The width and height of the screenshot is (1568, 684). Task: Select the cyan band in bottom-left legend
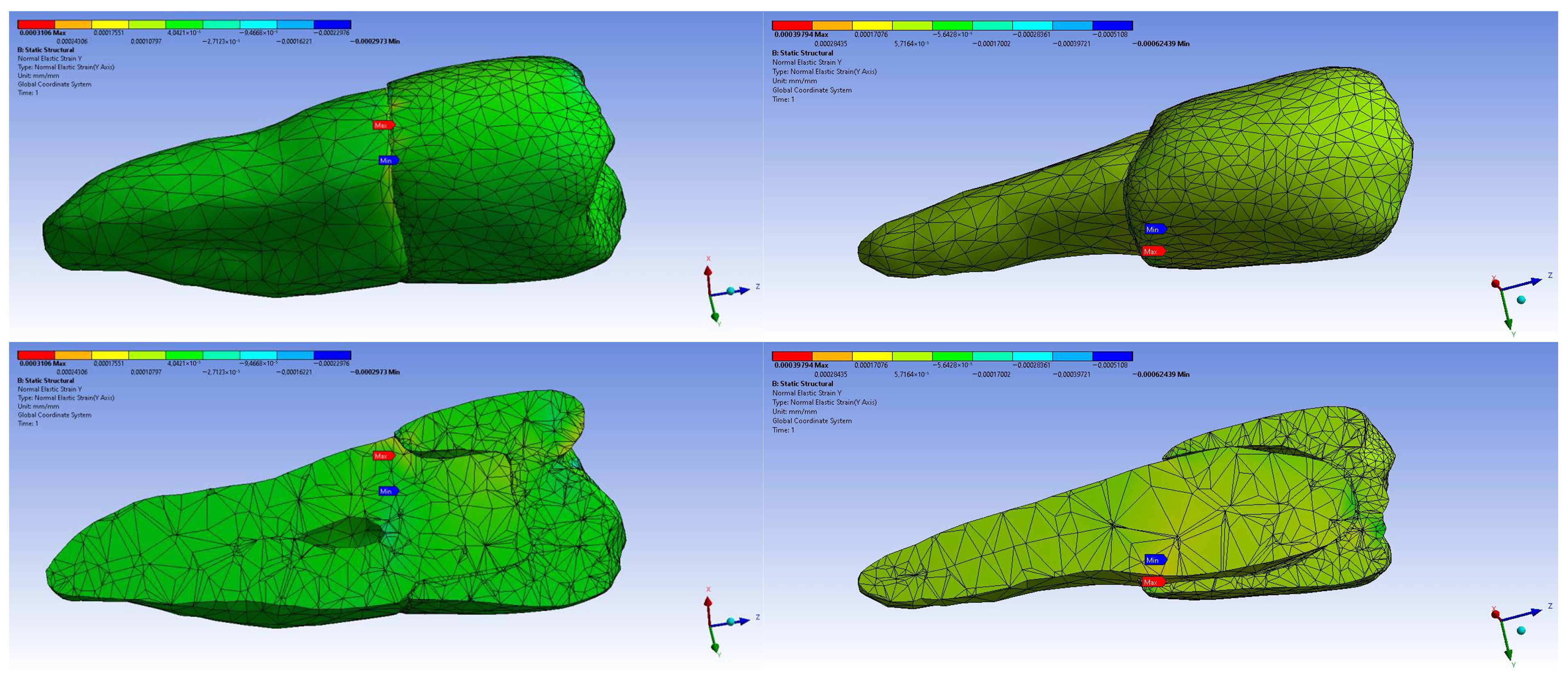point(258,355)
